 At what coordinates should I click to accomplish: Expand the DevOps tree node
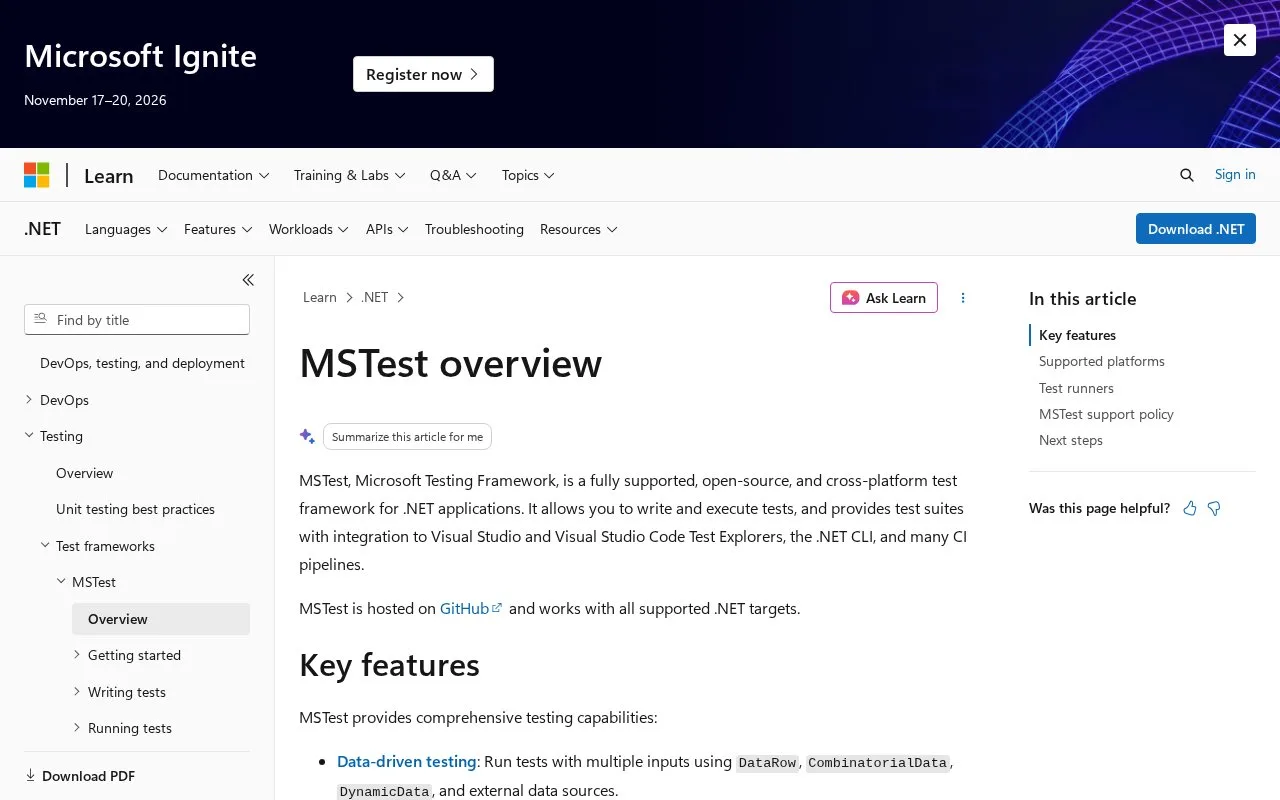pos(28,400)
